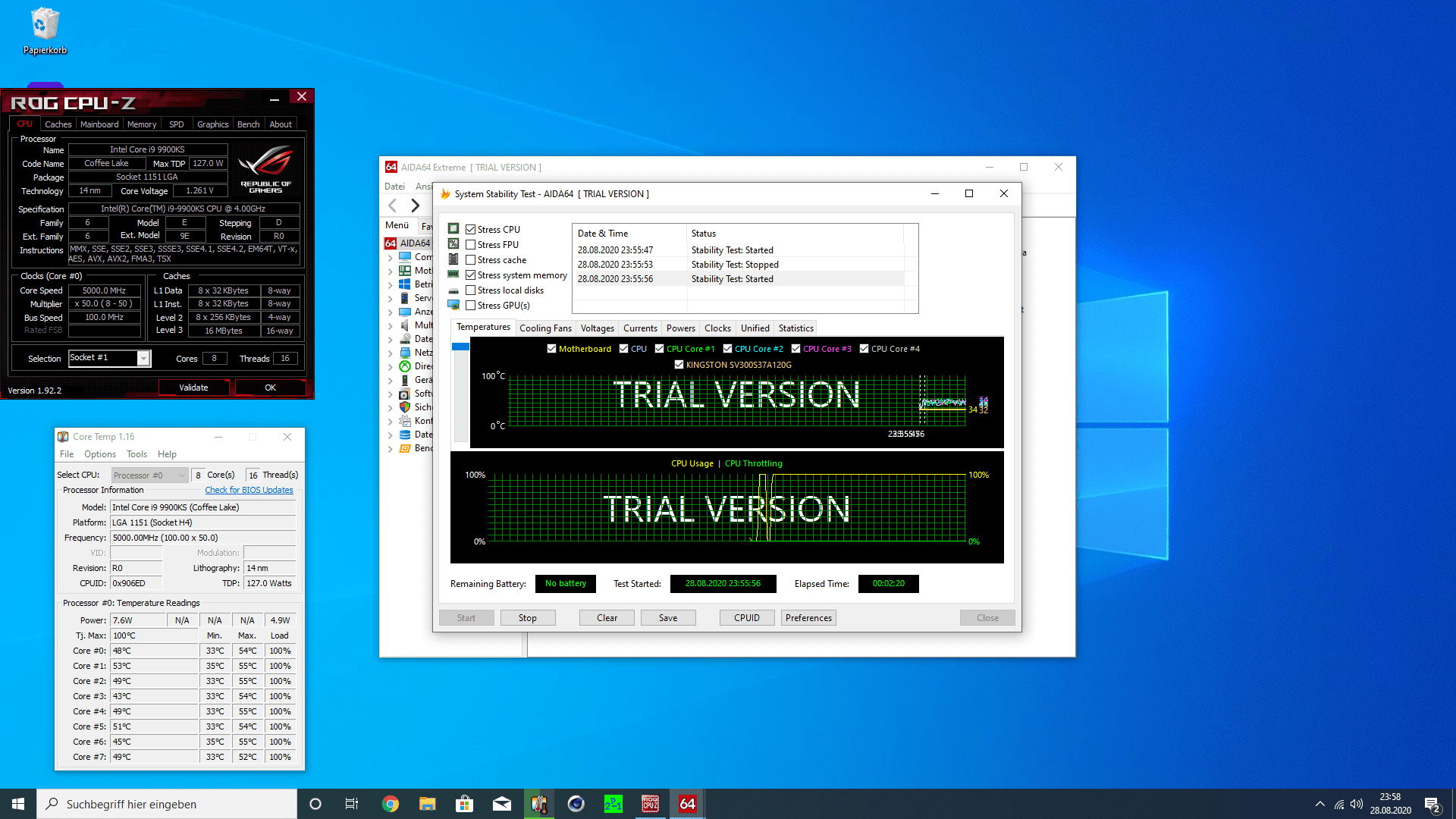Switch to the Cooling Fans tab
1456x819 pixels.
click(x=545, y=328)
